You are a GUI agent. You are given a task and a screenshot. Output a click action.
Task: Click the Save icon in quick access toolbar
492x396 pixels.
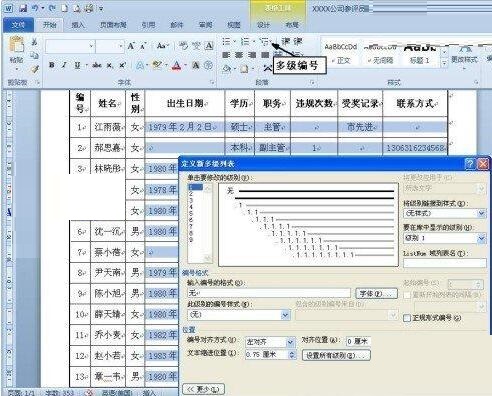pyautogui.click(x=23, y=8)
